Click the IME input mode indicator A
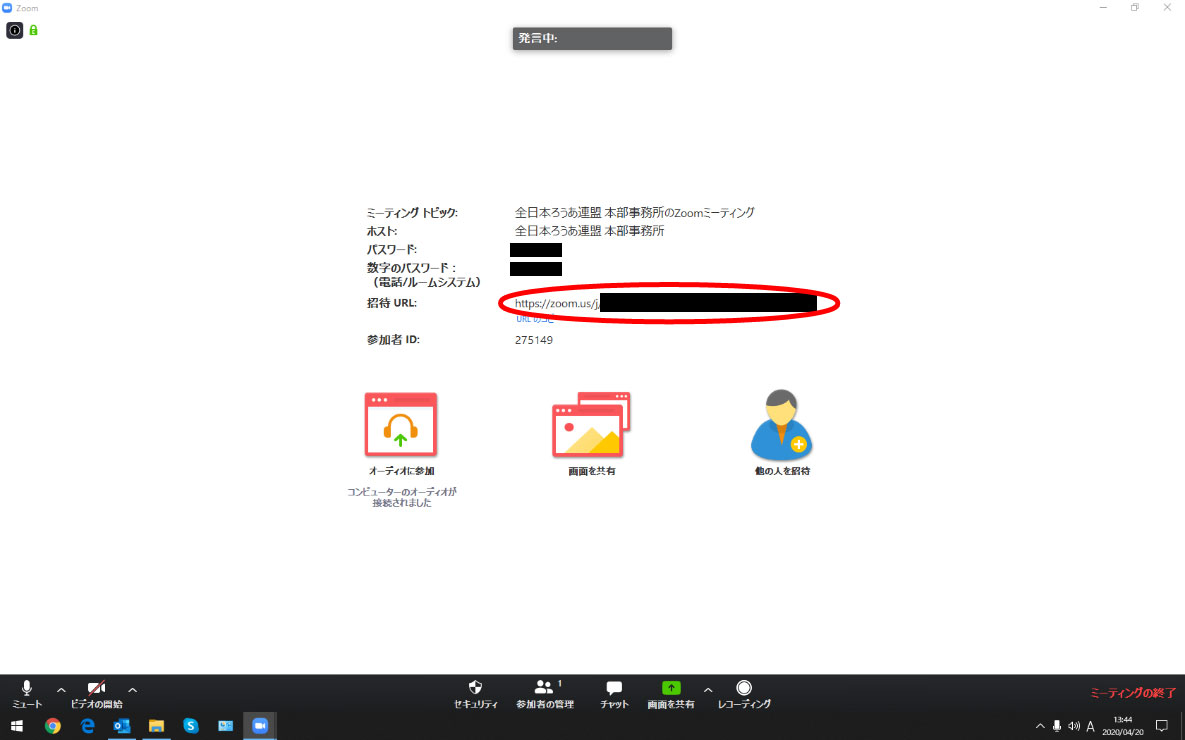The height and width of the screenshot is (740, 1185). [1091, 726]
